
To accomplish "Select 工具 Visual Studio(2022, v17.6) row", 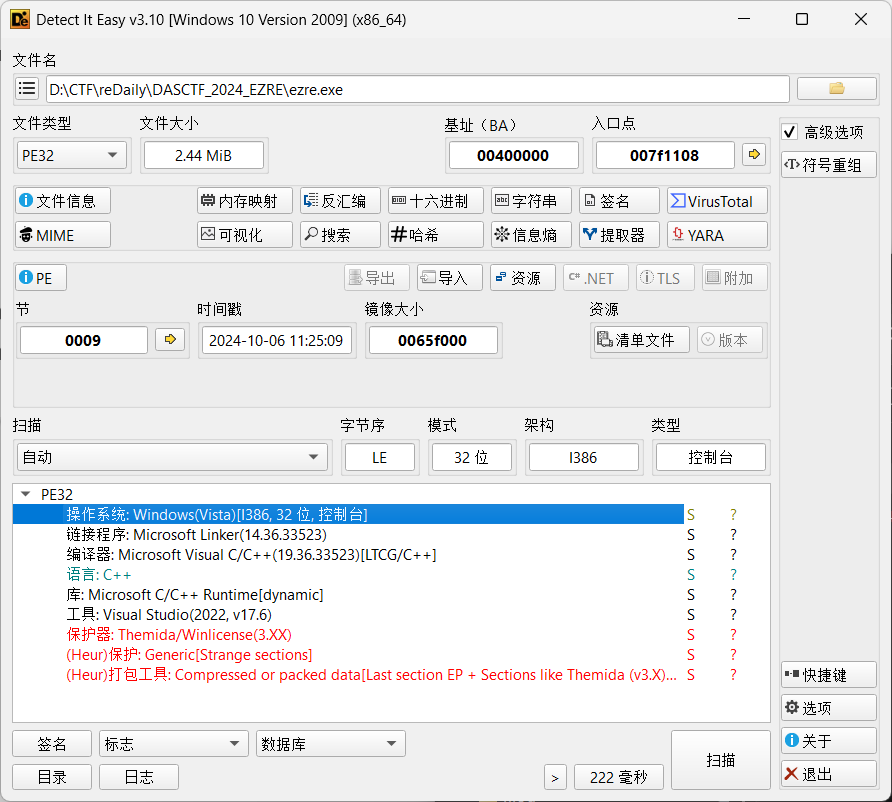I will coord(348,615).
